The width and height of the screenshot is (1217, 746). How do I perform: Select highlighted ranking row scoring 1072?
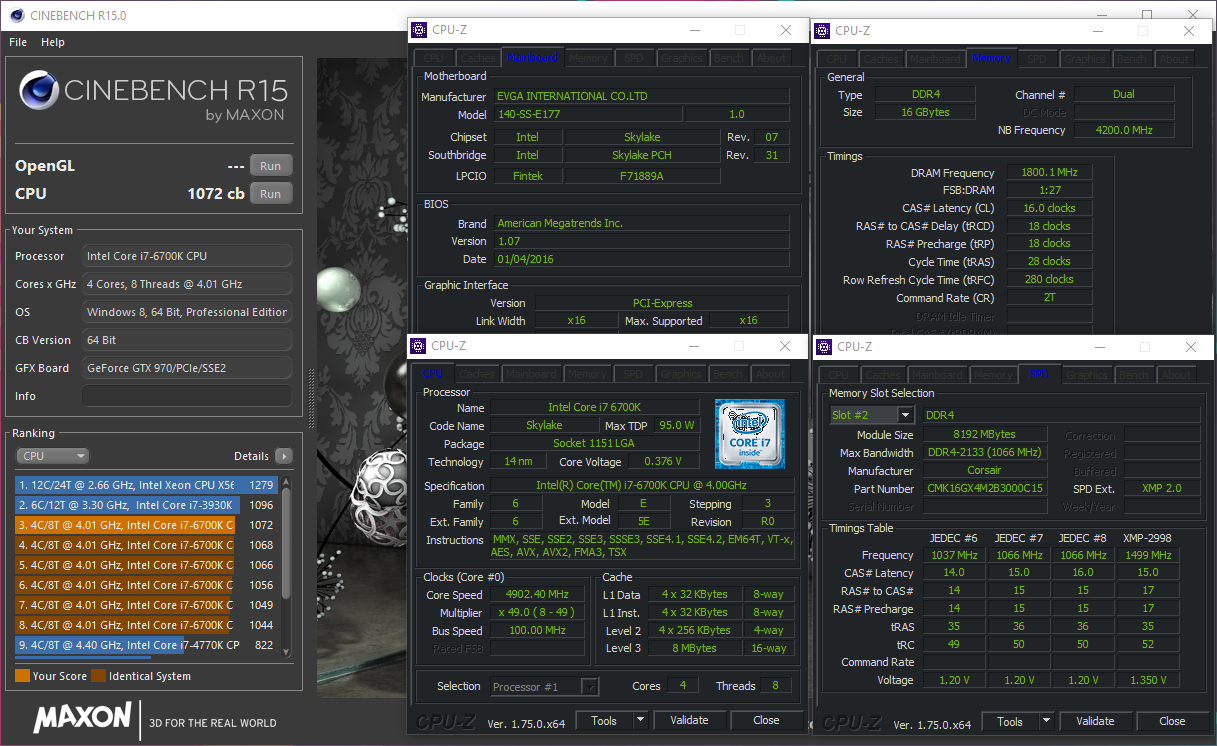pos(146,525)
